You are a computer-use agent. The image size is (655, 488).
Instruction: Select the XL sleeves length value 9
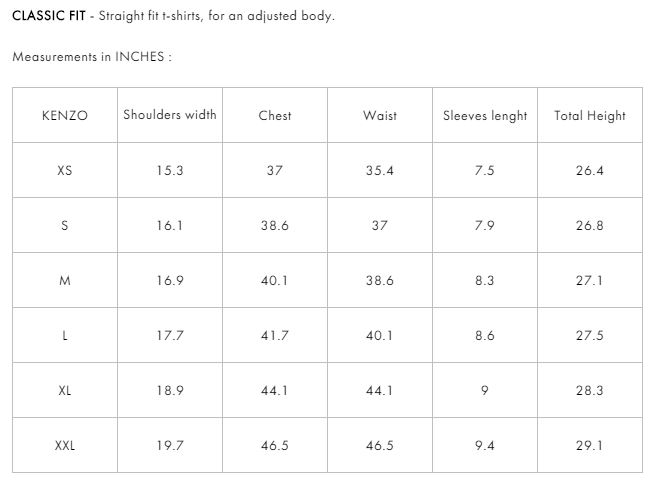(x=485, y=391)
